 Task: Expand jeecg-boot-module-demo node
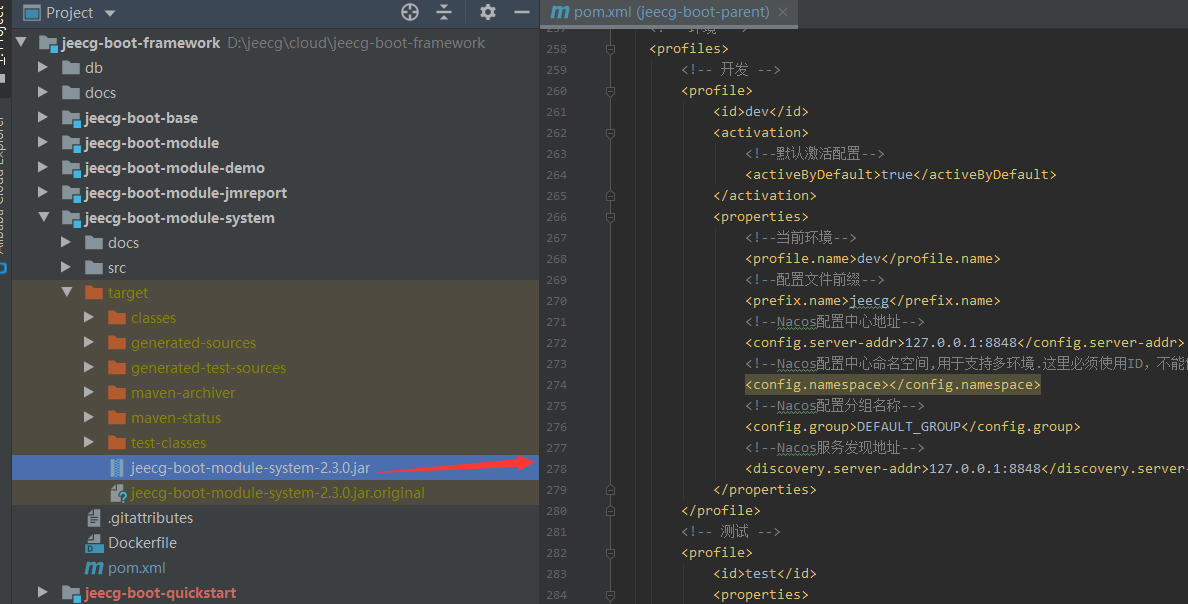(x=43, y=167)
